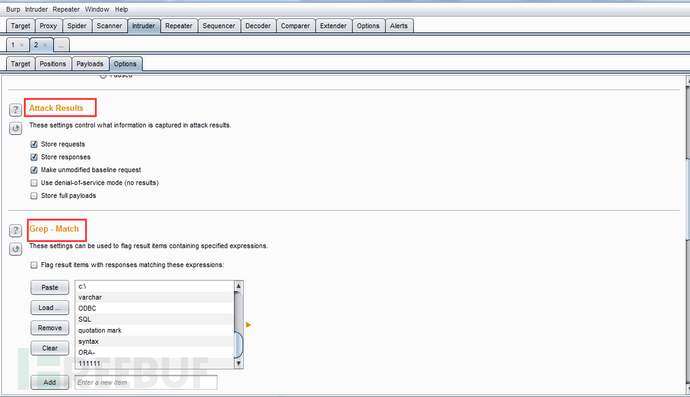Switch to the Repeater tool tab
This screenshot has width=690, height=397.
pos(179,26)
